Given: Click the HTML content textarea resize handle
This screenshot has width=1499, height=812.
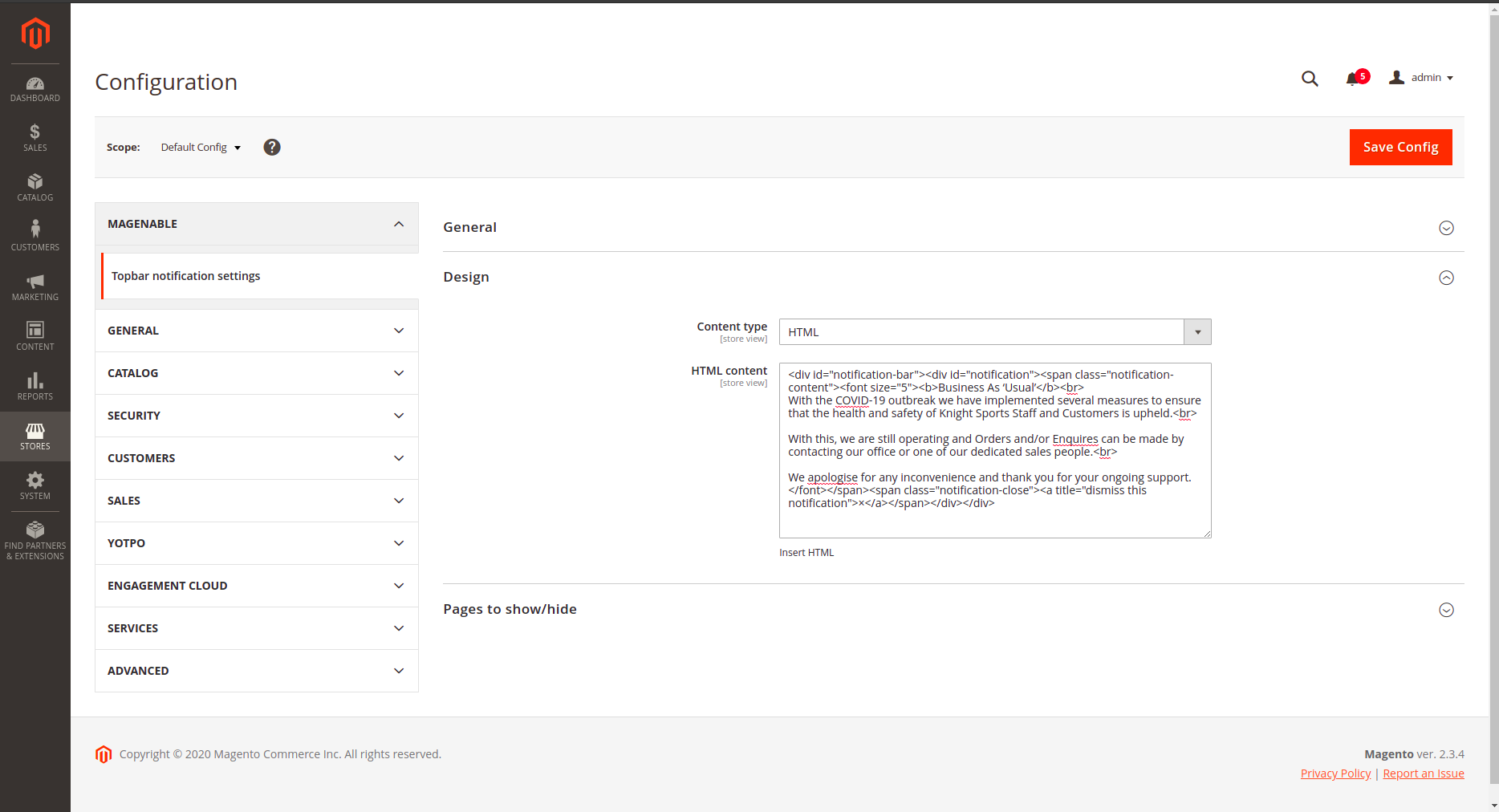Looking at the screenshot, I should [1207, 534].
